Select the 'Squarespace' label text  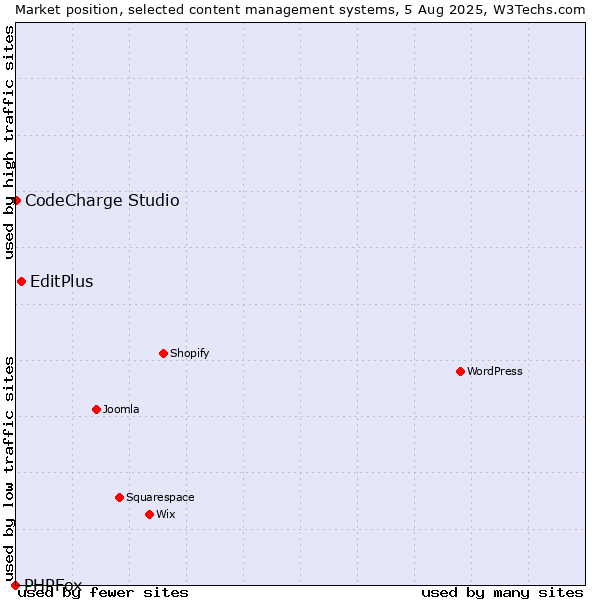coord(160,497)
